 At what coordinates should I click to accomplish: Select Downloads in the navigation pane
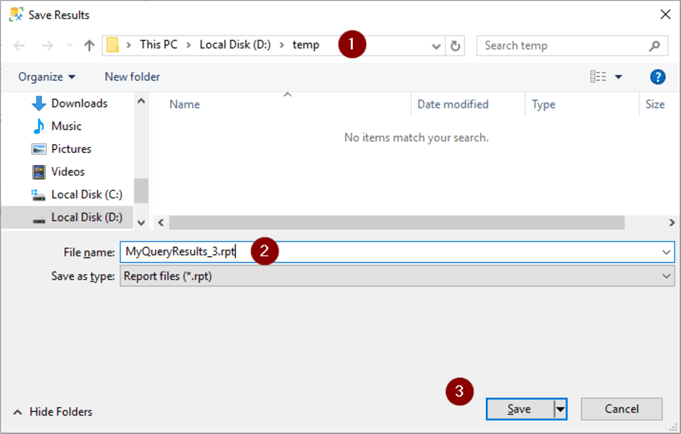(x=79, y=103)
